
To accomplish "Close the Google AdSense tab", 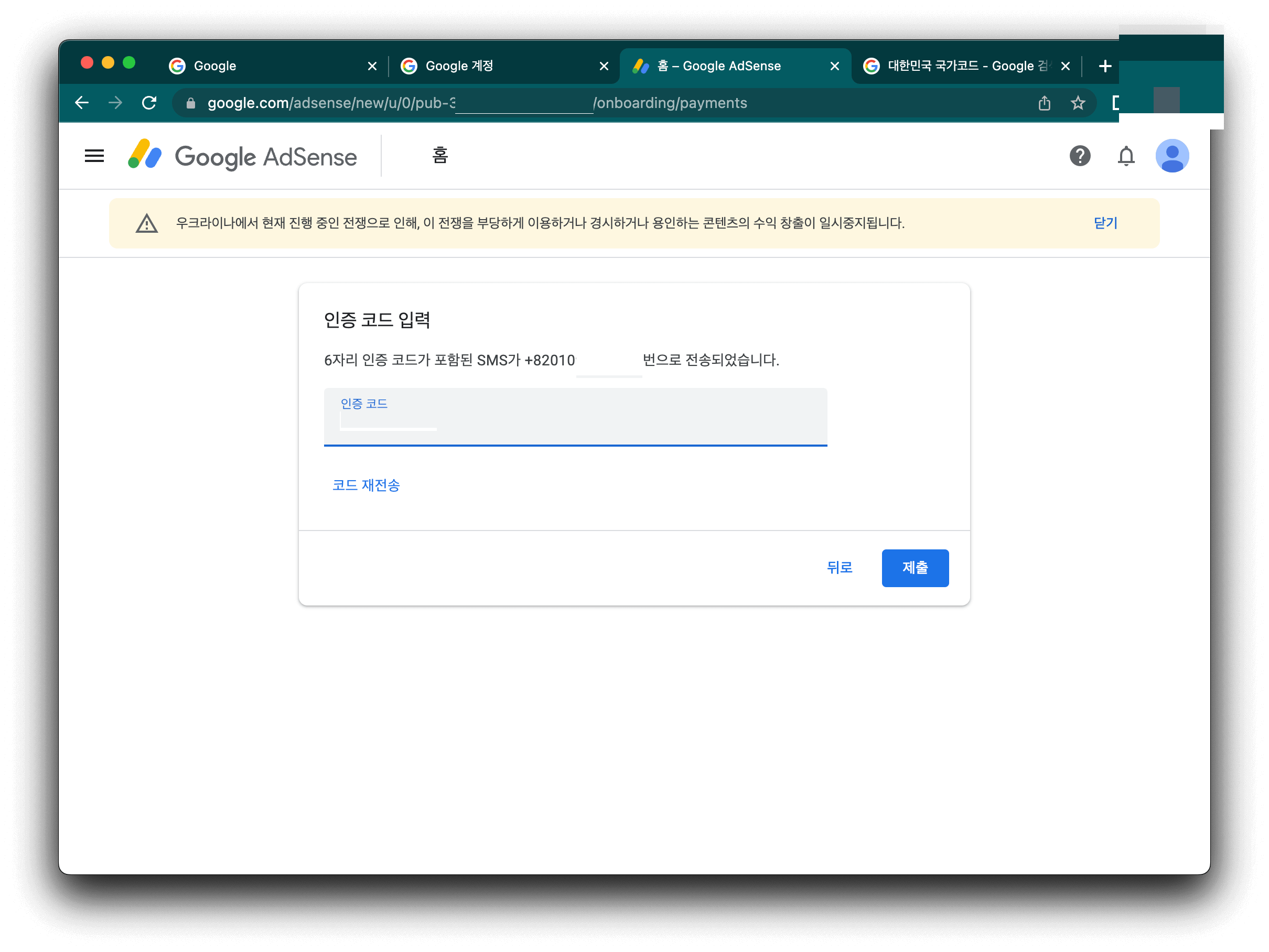I will click(x=835, y=67).
